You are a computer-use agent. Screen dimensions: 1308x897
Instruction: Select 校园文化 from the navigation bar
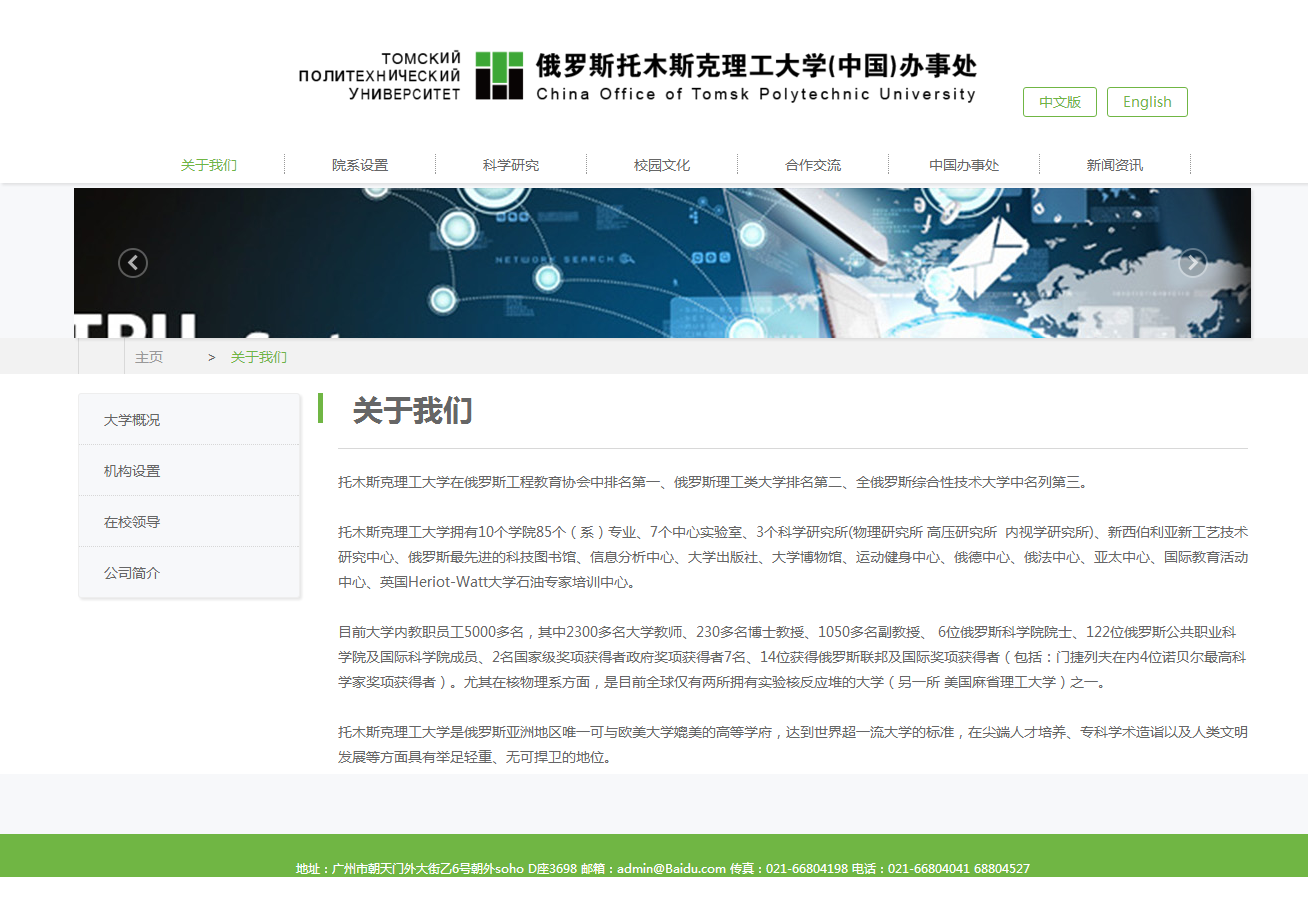tap(662, 165)
